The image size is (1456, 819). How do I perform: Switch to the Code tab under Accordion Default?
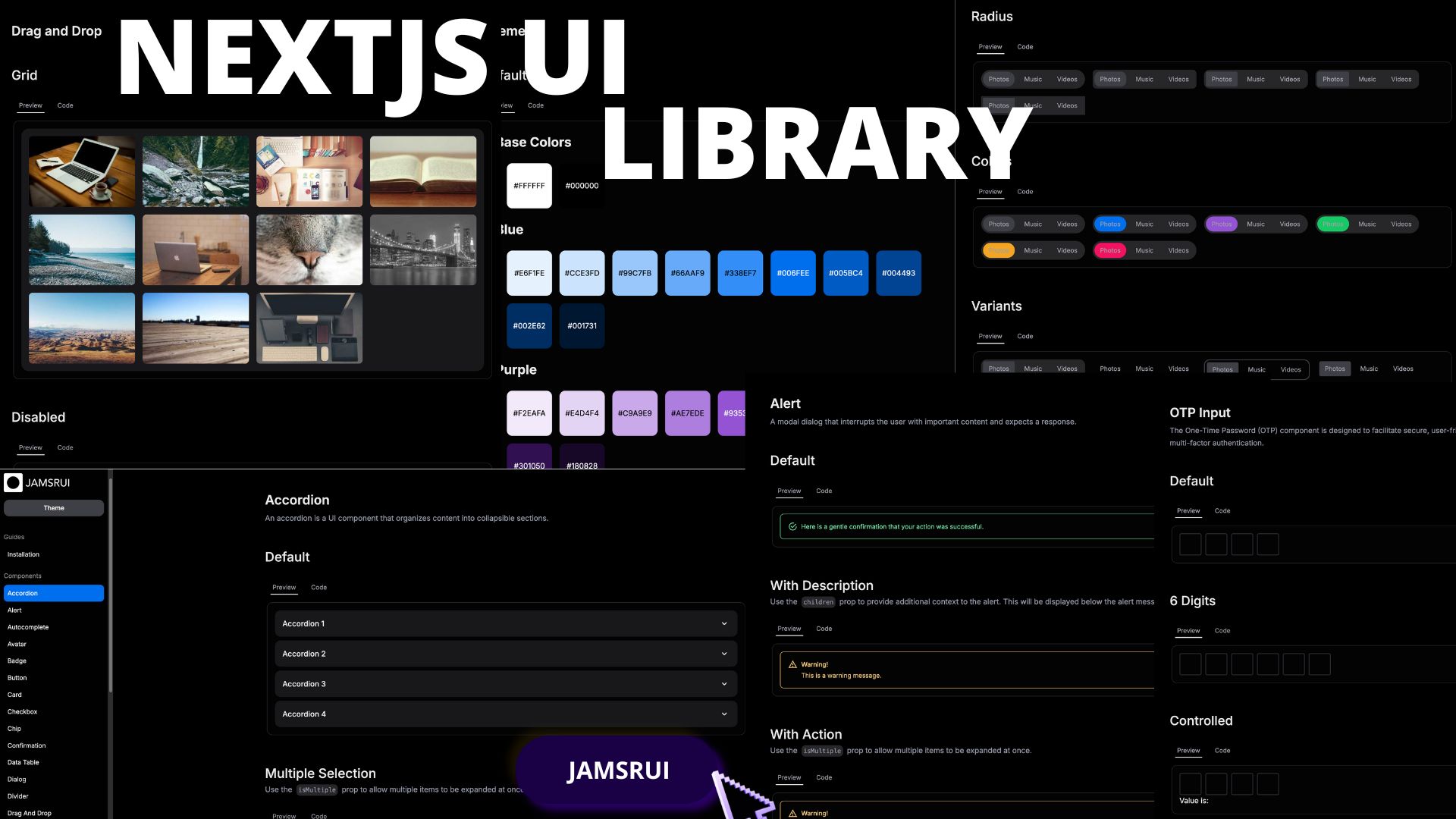[x=318, y=587]
